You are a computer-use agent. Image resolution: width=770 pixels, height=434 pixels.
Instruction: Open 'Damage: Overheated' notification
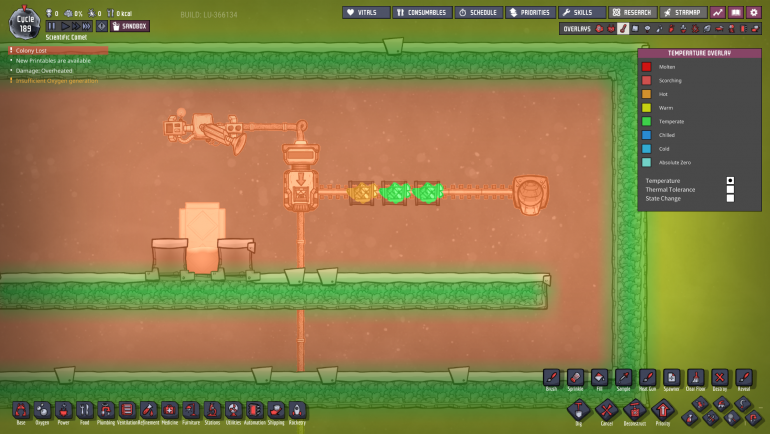click(x=44, y=71)
